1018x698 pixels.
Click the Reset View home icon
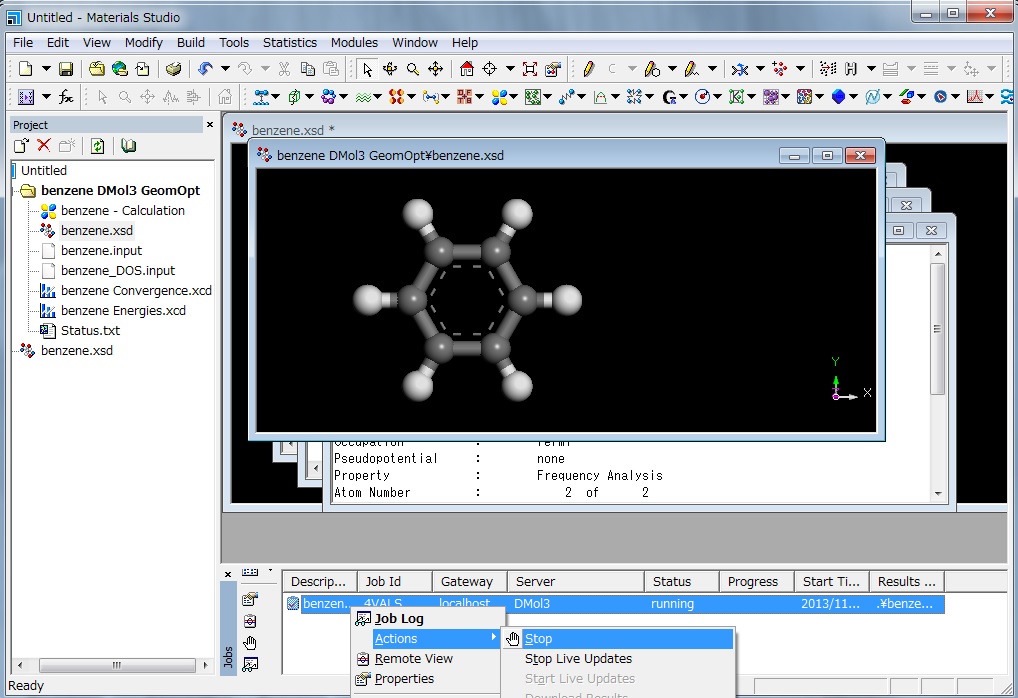(466, 69)
